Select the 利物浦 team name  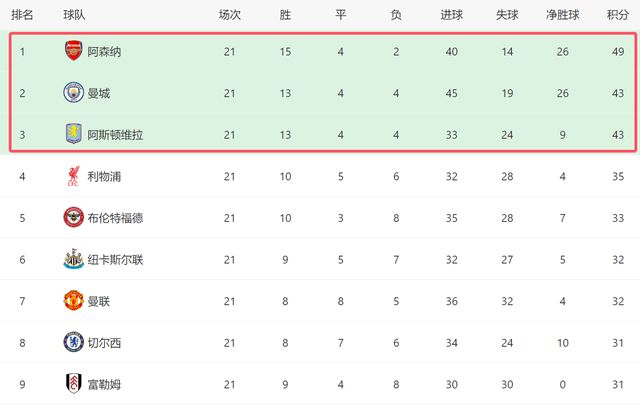pyautogui.click(x=105, y=177)
